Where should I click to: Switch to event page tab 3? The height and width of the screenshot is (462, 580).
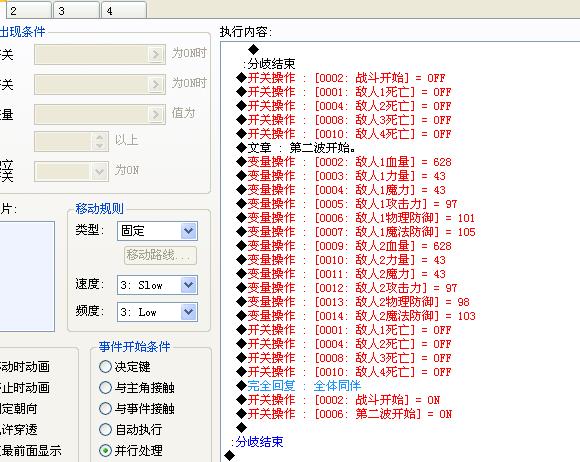coord(77,10)
